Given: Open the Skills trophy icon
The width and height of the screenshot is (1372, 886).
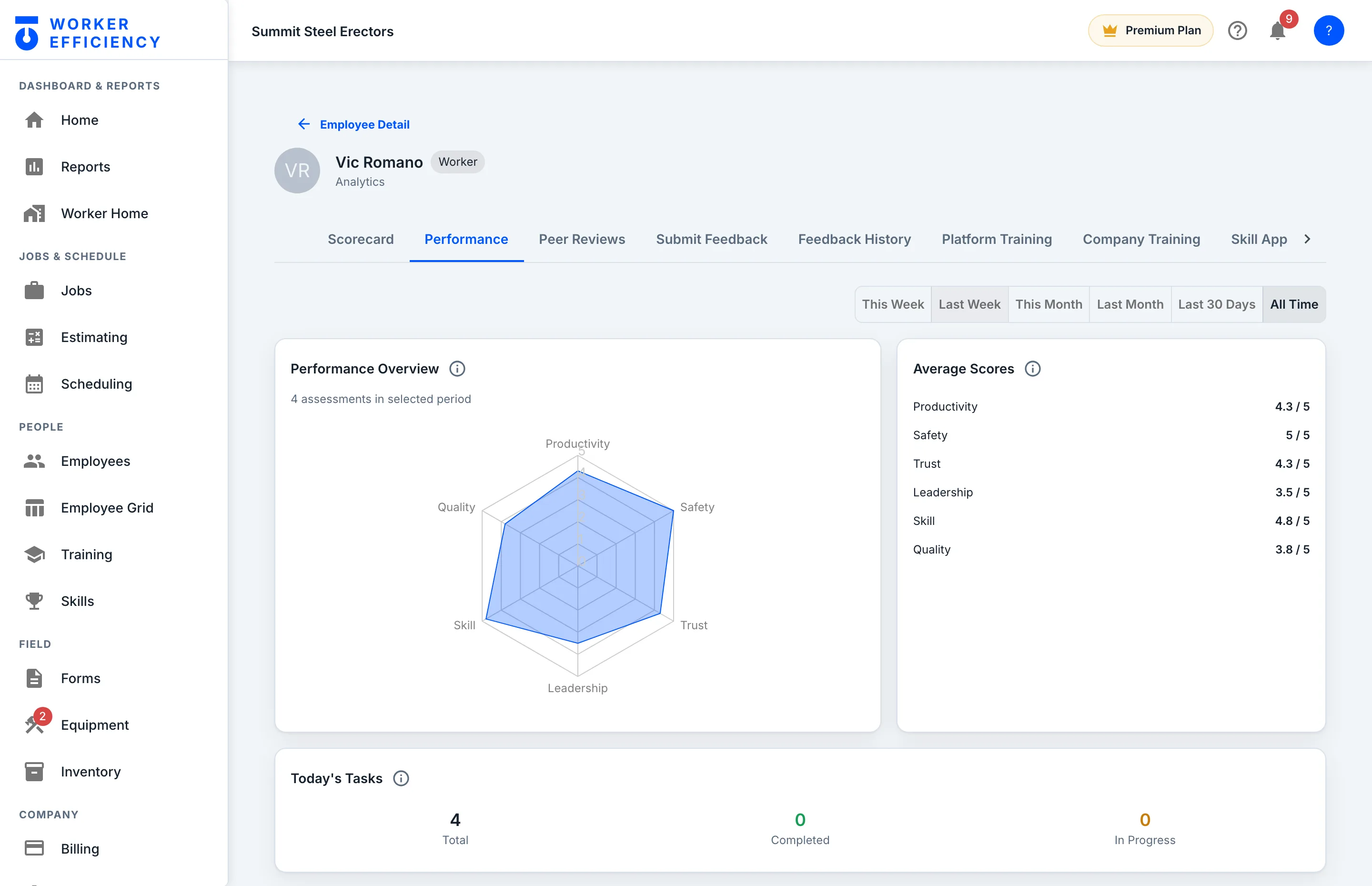Looking at the screenshot, I should point(34,601).
